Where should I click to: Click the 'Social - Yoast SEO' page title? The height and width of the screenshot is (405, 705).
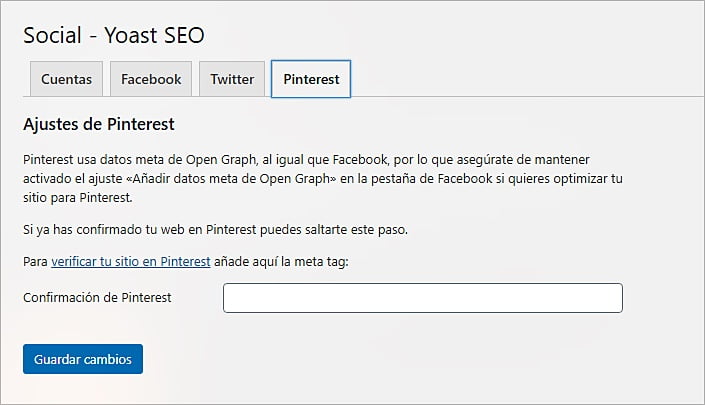pos(113,35)
